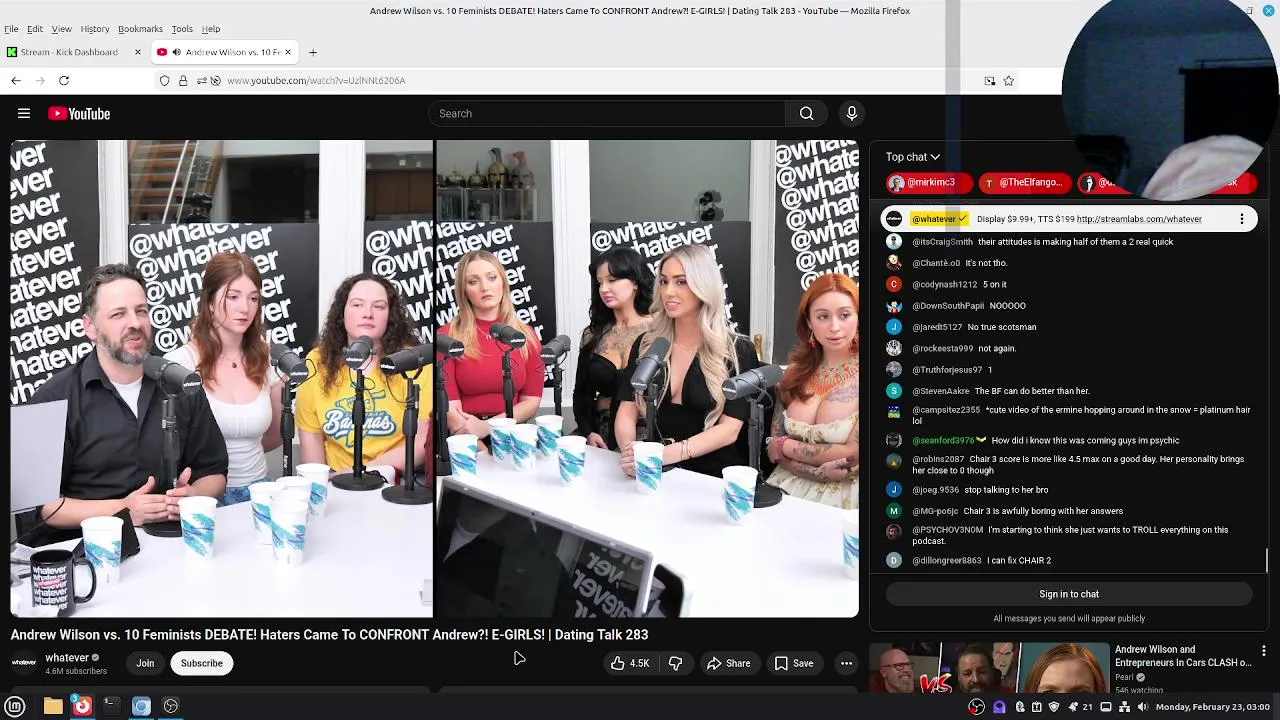Image resolution: width=1280 pixels, height=720 pixels.
Task: Click chat username @ItsCraigSmith
Action: click(942, 242)
